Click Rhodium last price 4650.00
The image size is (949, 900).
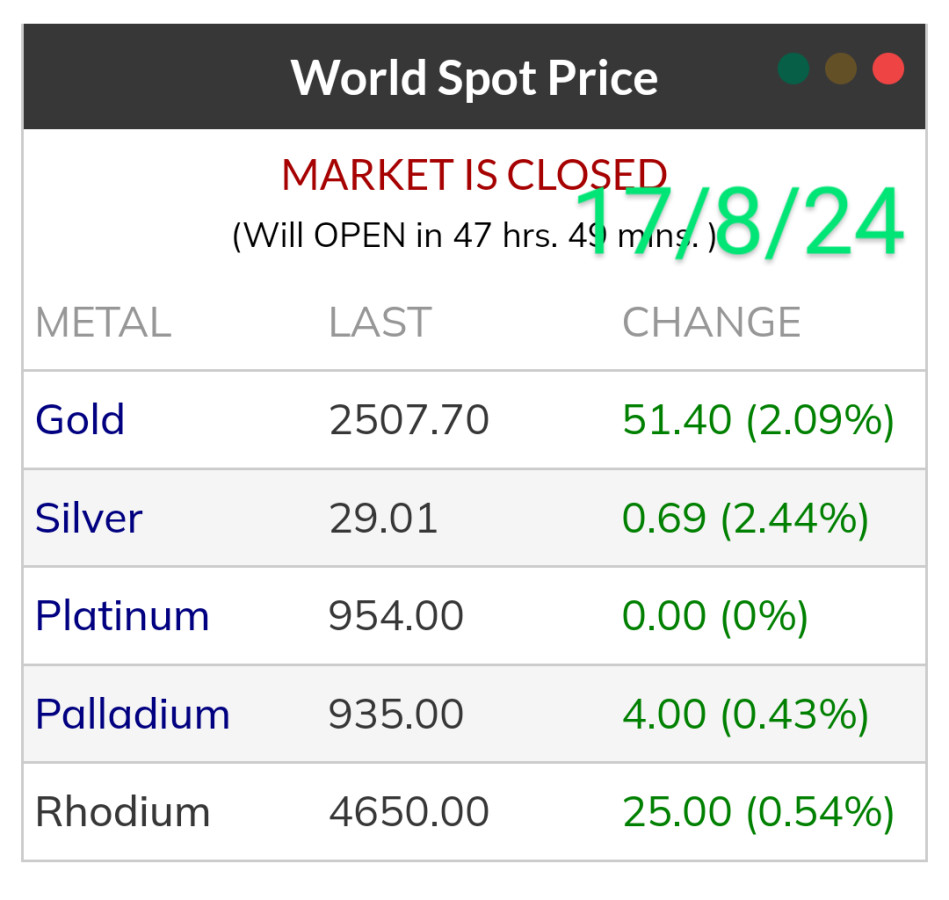(409, 812)
